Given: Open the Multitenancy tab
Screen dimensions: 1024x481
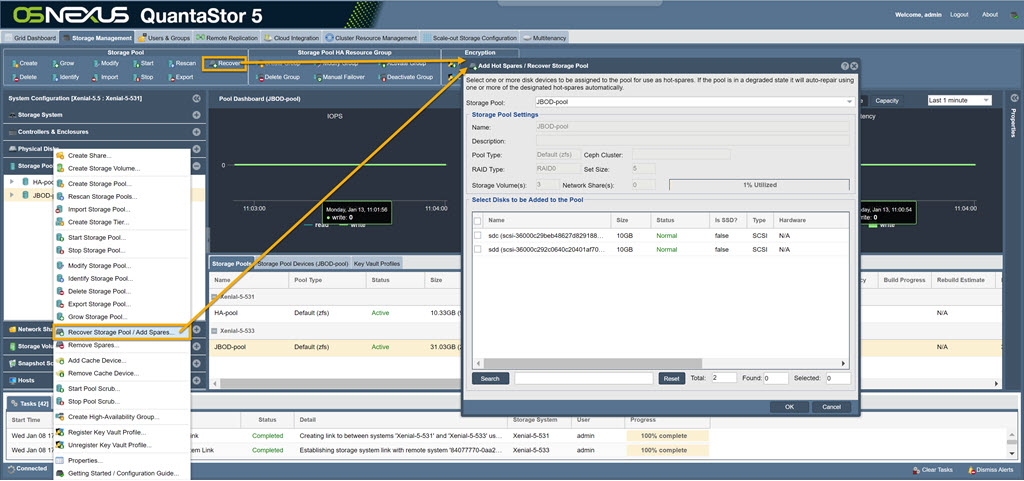Looking at the screenshot, I should pyautogui.click(x=545, y=38).
